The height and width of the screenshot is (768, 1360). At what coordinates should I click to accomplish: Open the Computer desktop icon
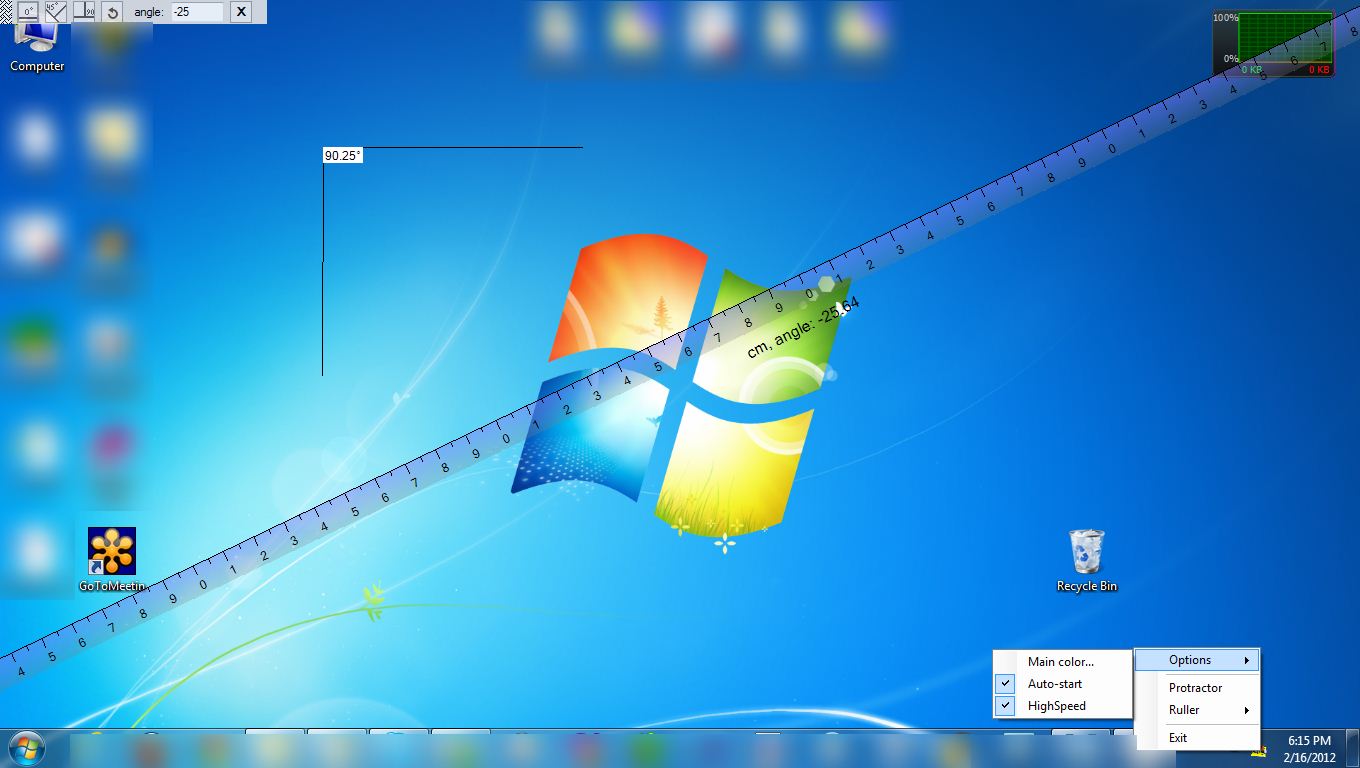(x=37, y=47)
